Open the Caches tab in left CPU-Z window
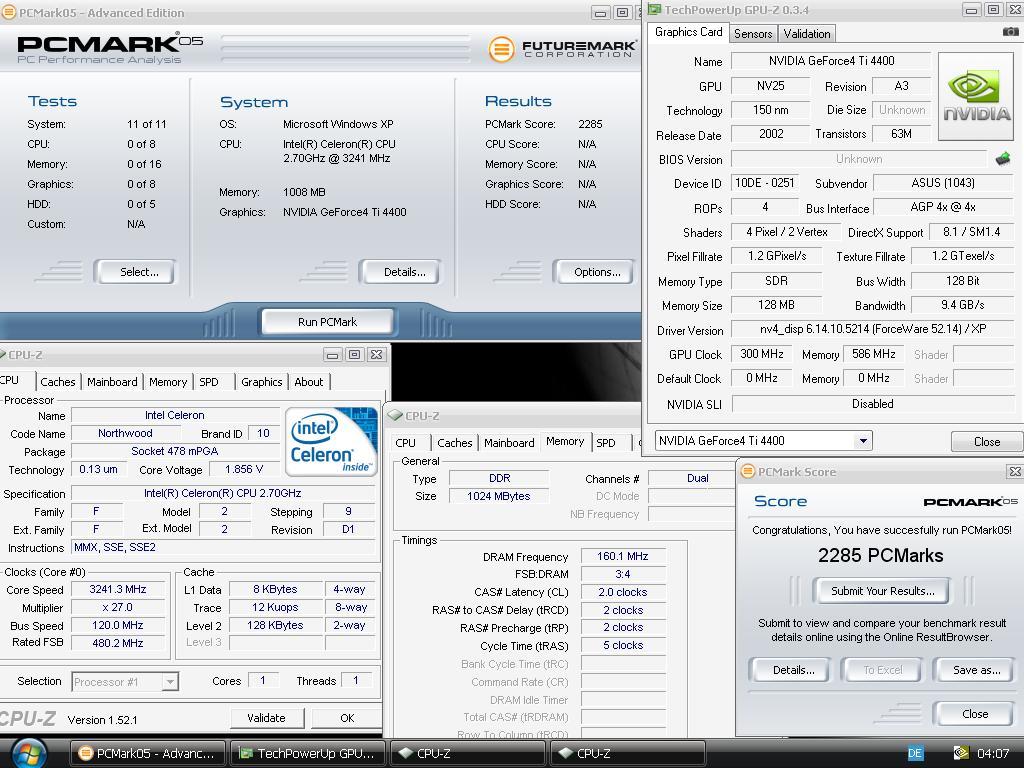The image size is (1024, 768). pyautogui.click(x=57, y=382)
